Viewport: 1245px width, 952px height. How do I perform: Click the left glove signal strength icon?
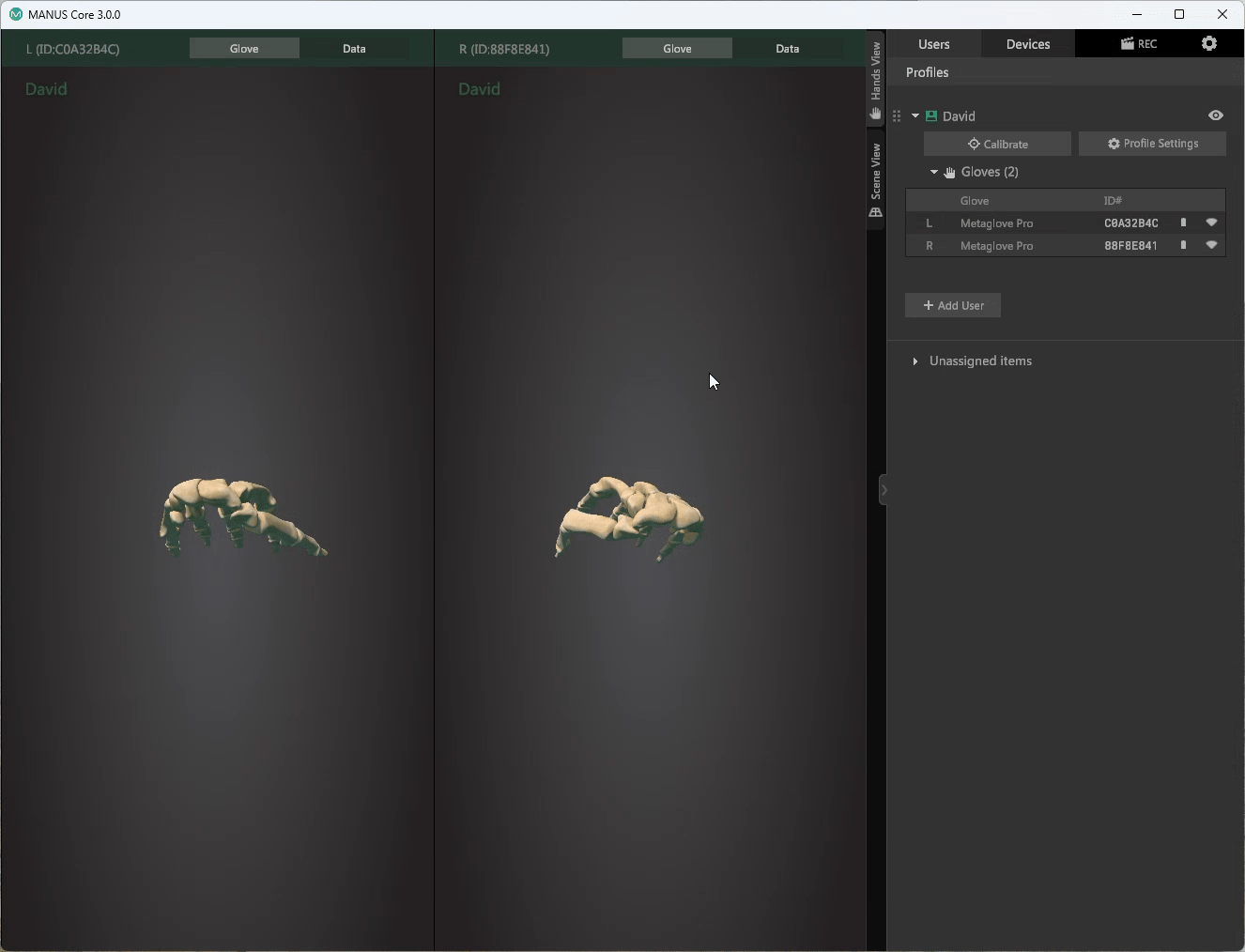click(1211, 223)
